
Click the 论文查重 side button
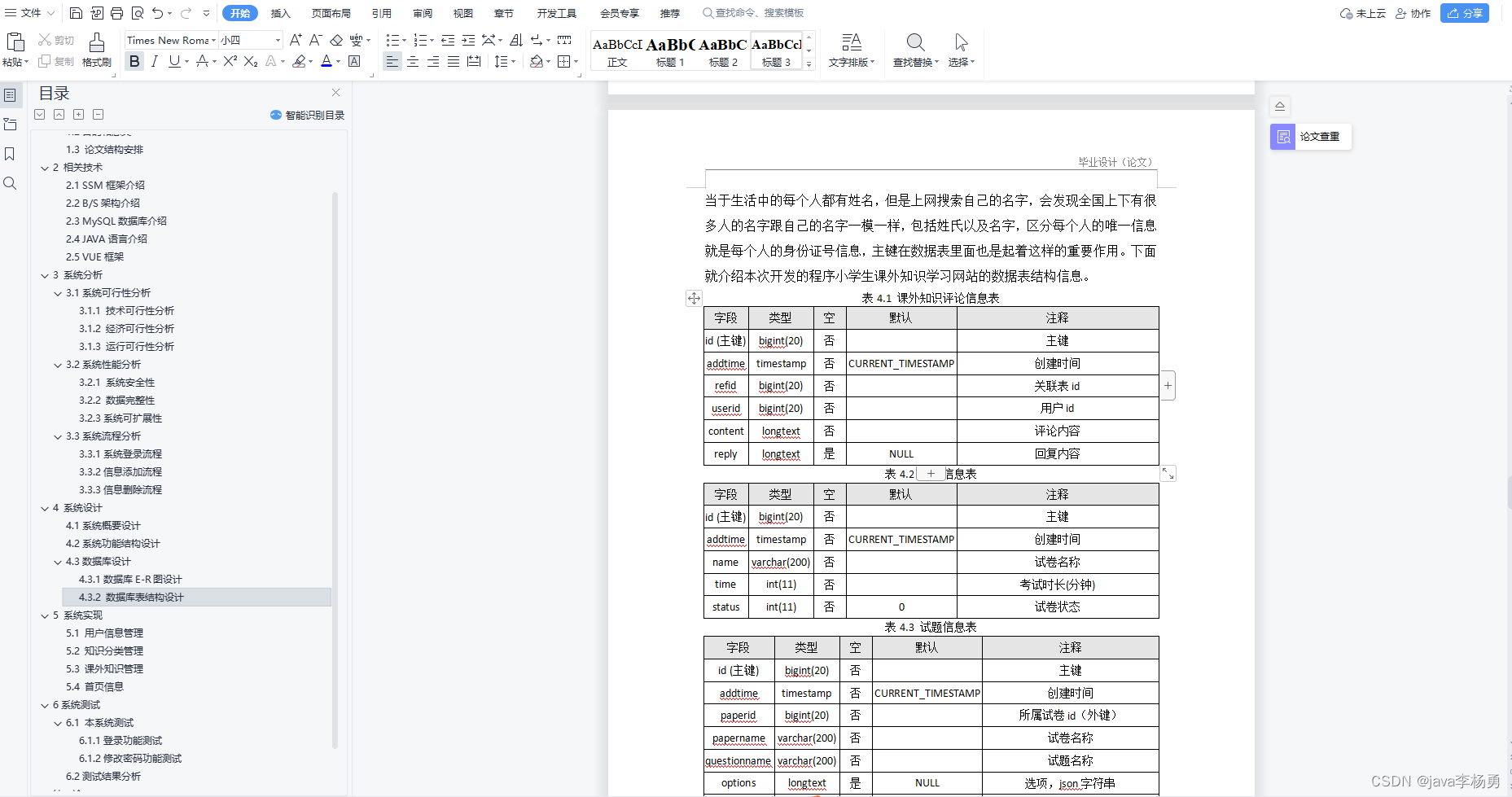pos(1311,137)
